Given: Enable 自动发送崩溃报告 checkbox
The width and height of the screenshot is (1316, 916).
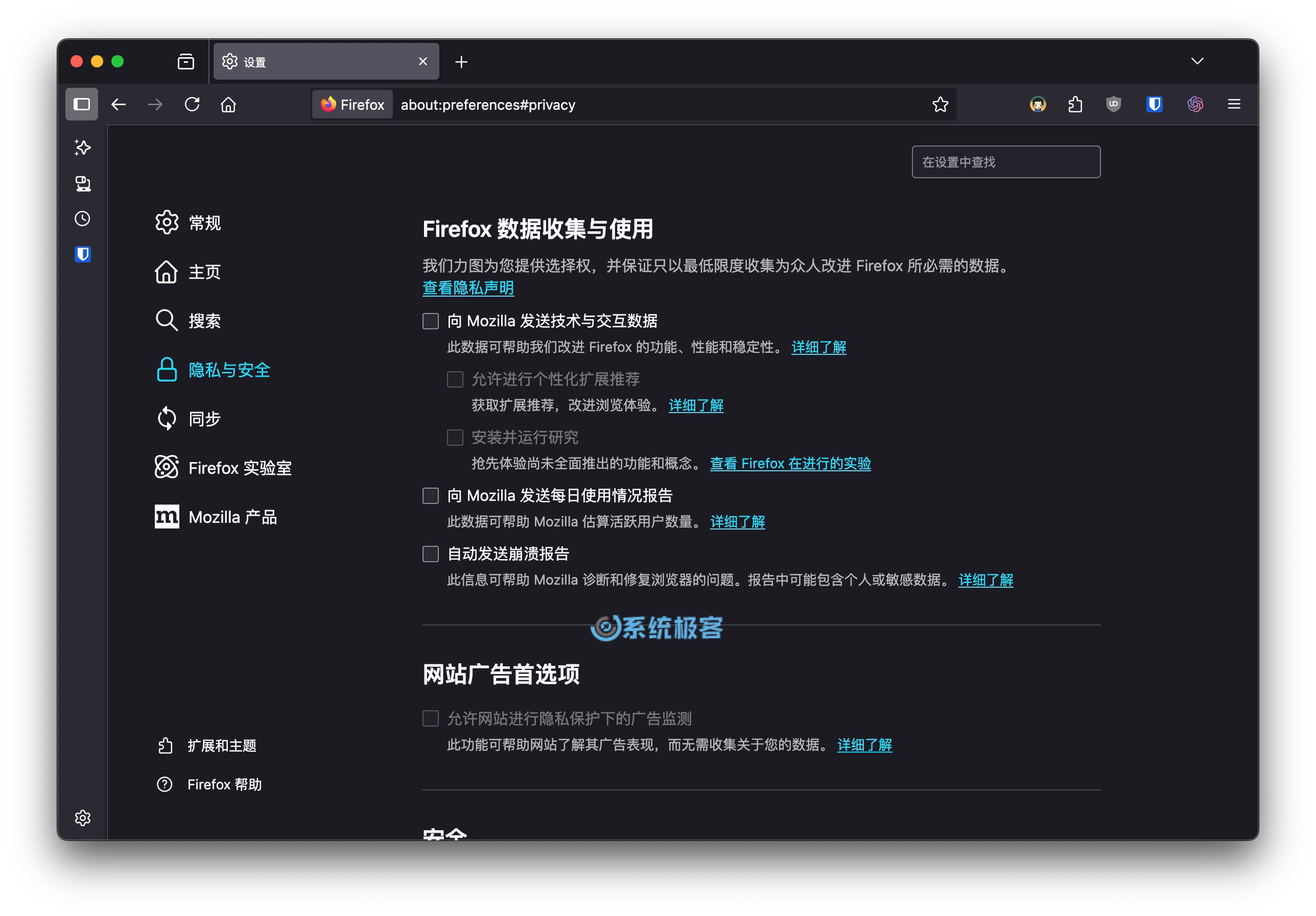Looking at the screenshot, I should [431, 554].
